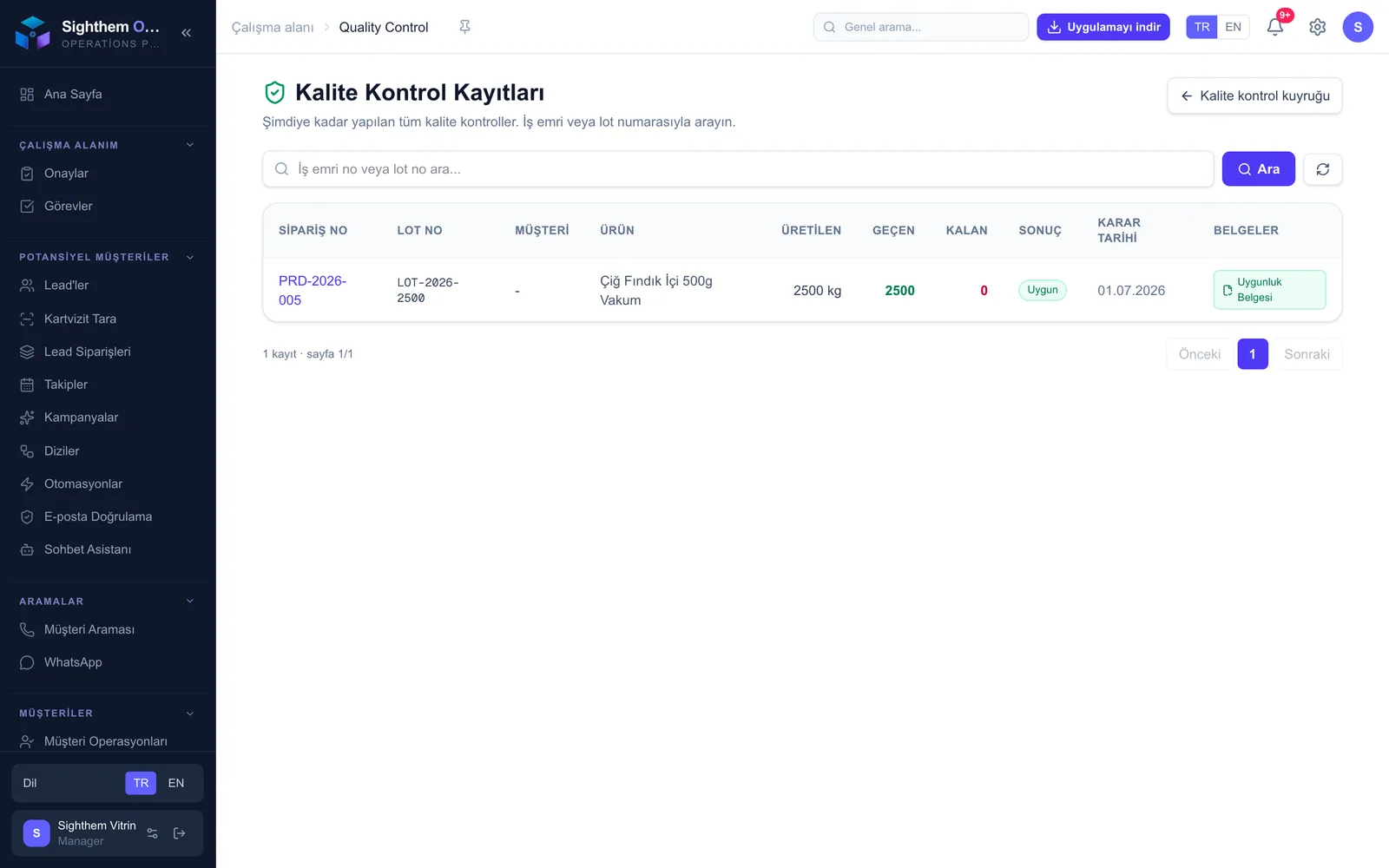
Task: Switch sidebar language to TR
Action: point(141,783)
